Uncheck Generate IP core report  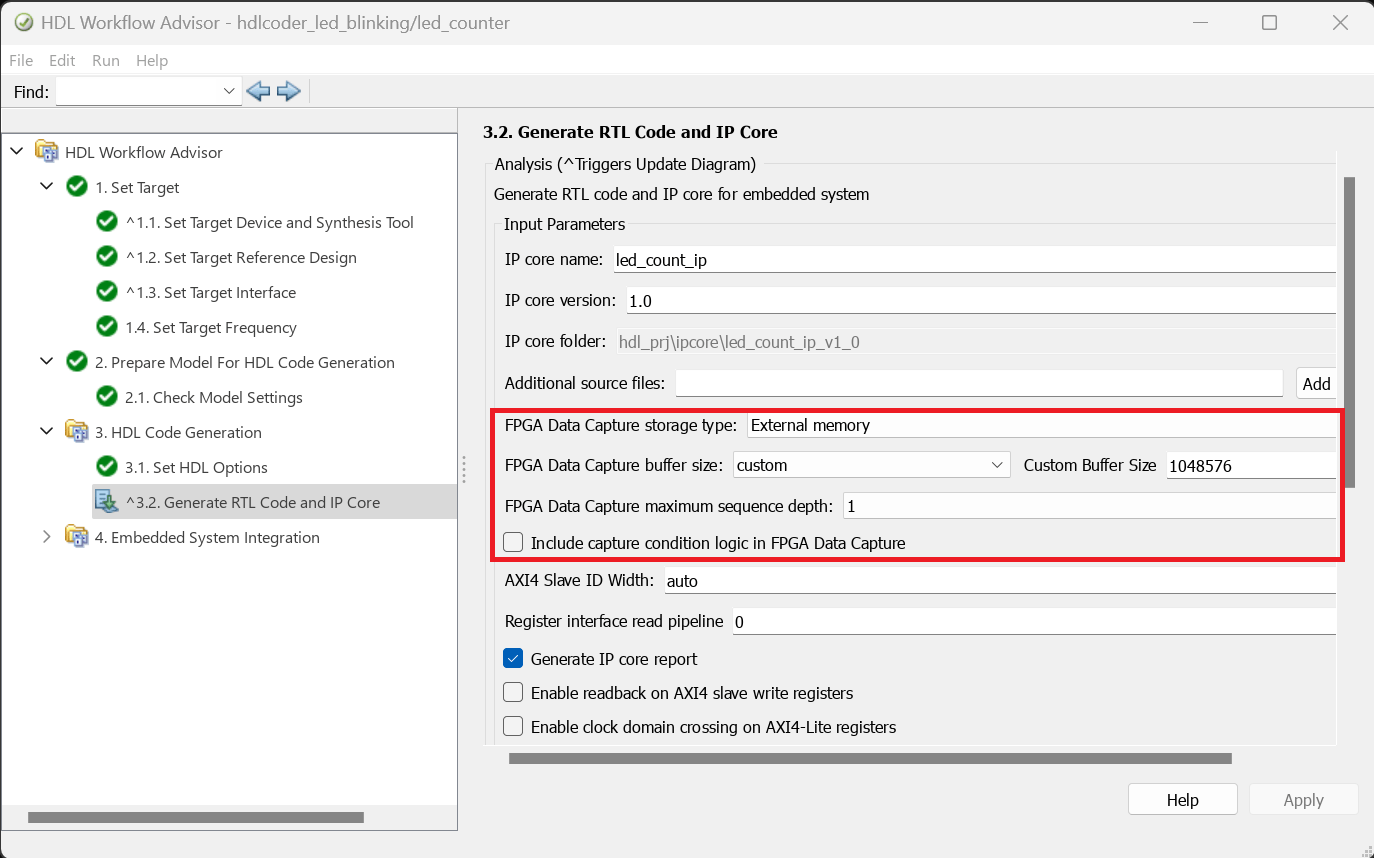[x=513, y=659]
